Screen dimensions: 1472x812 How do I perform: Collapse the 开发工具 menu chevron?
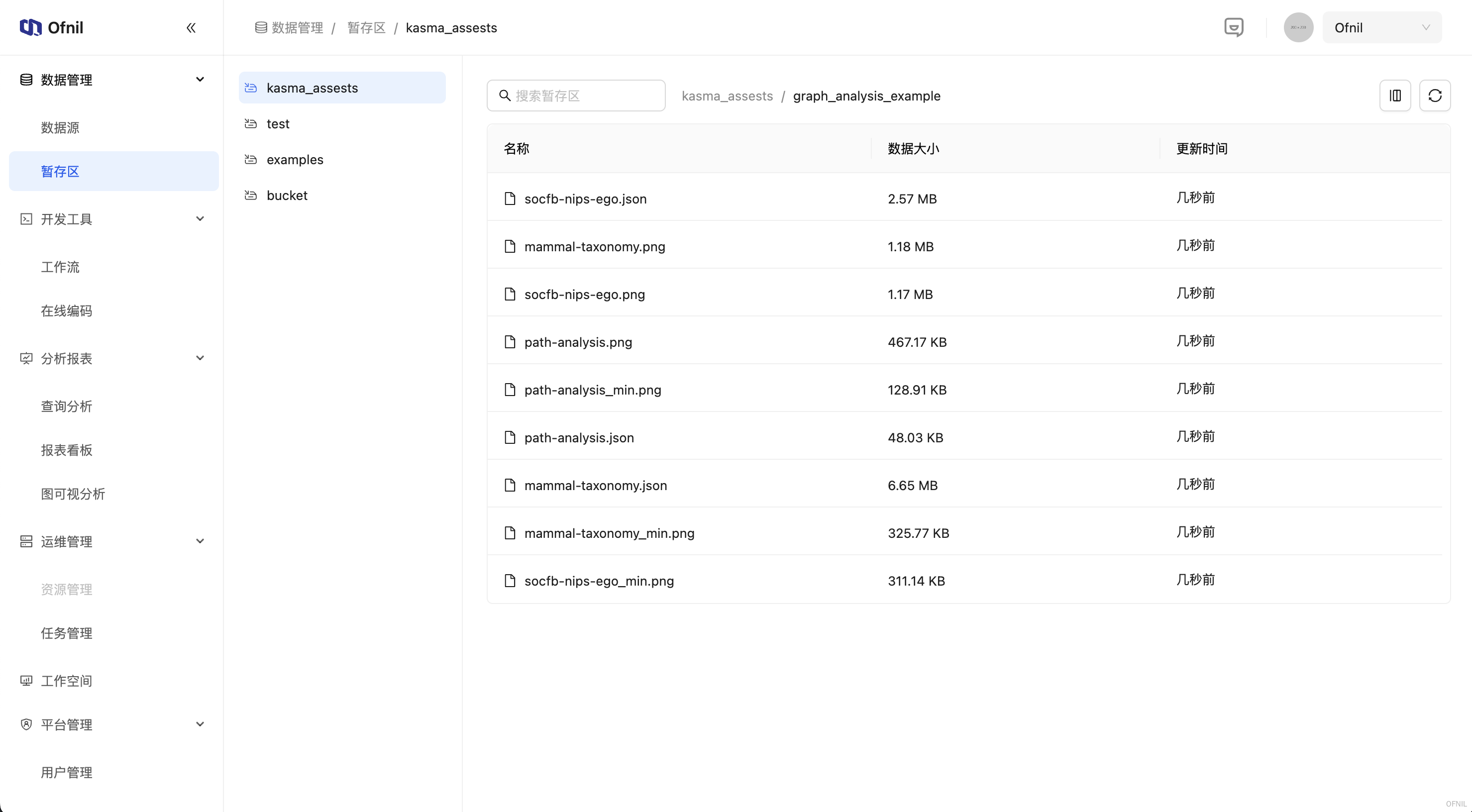pyautogui.click(x=200, y=219)
